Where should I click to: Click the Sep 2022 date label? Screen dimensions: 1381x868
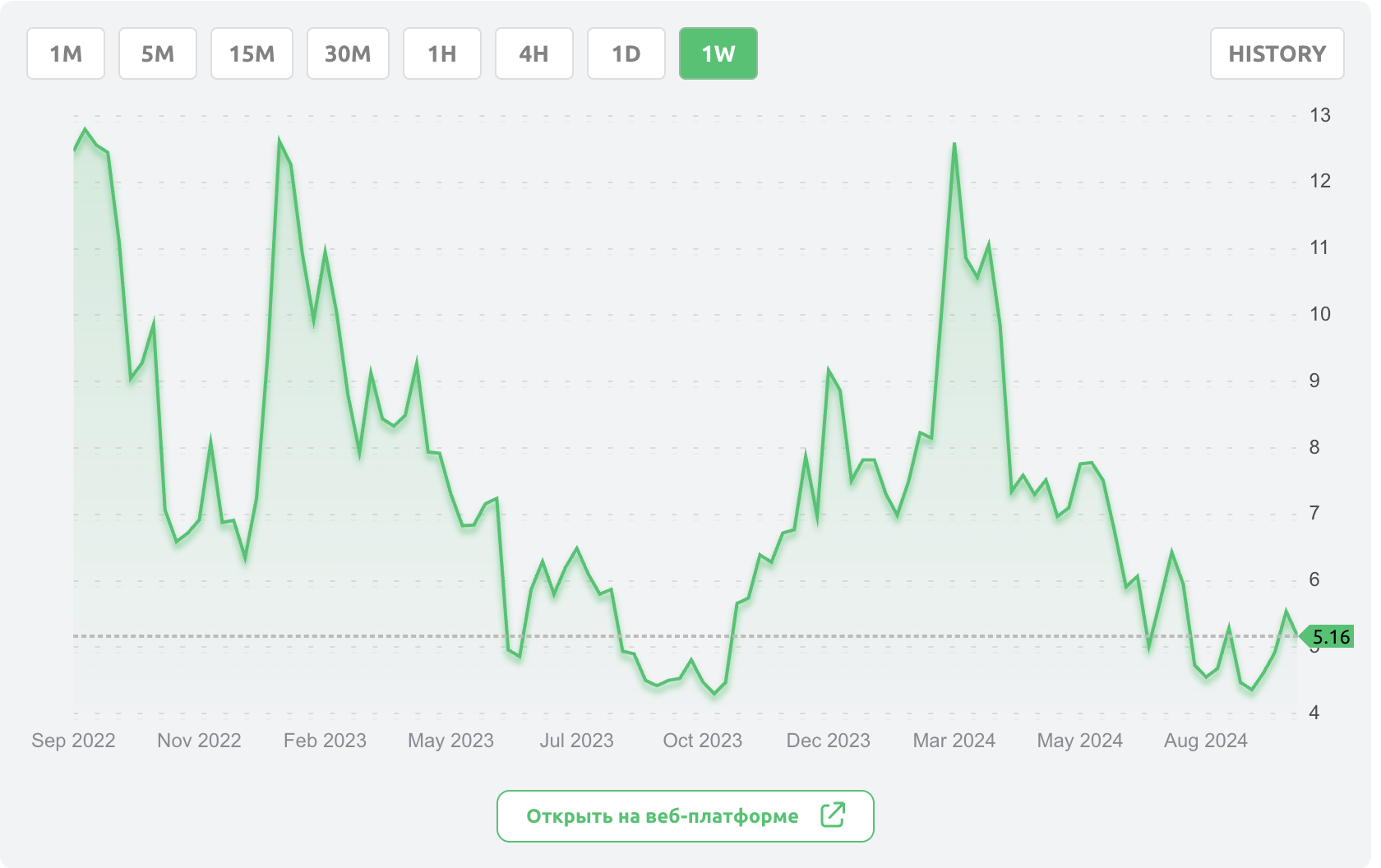(x=73, y=741)
